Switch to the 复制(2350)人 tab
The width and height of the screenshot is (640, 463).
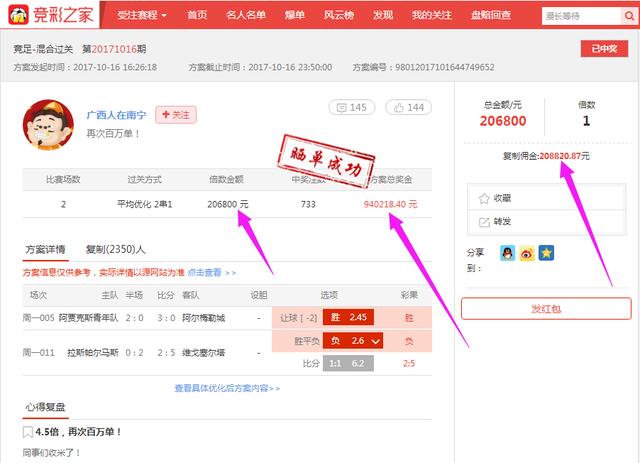point(115,249)
